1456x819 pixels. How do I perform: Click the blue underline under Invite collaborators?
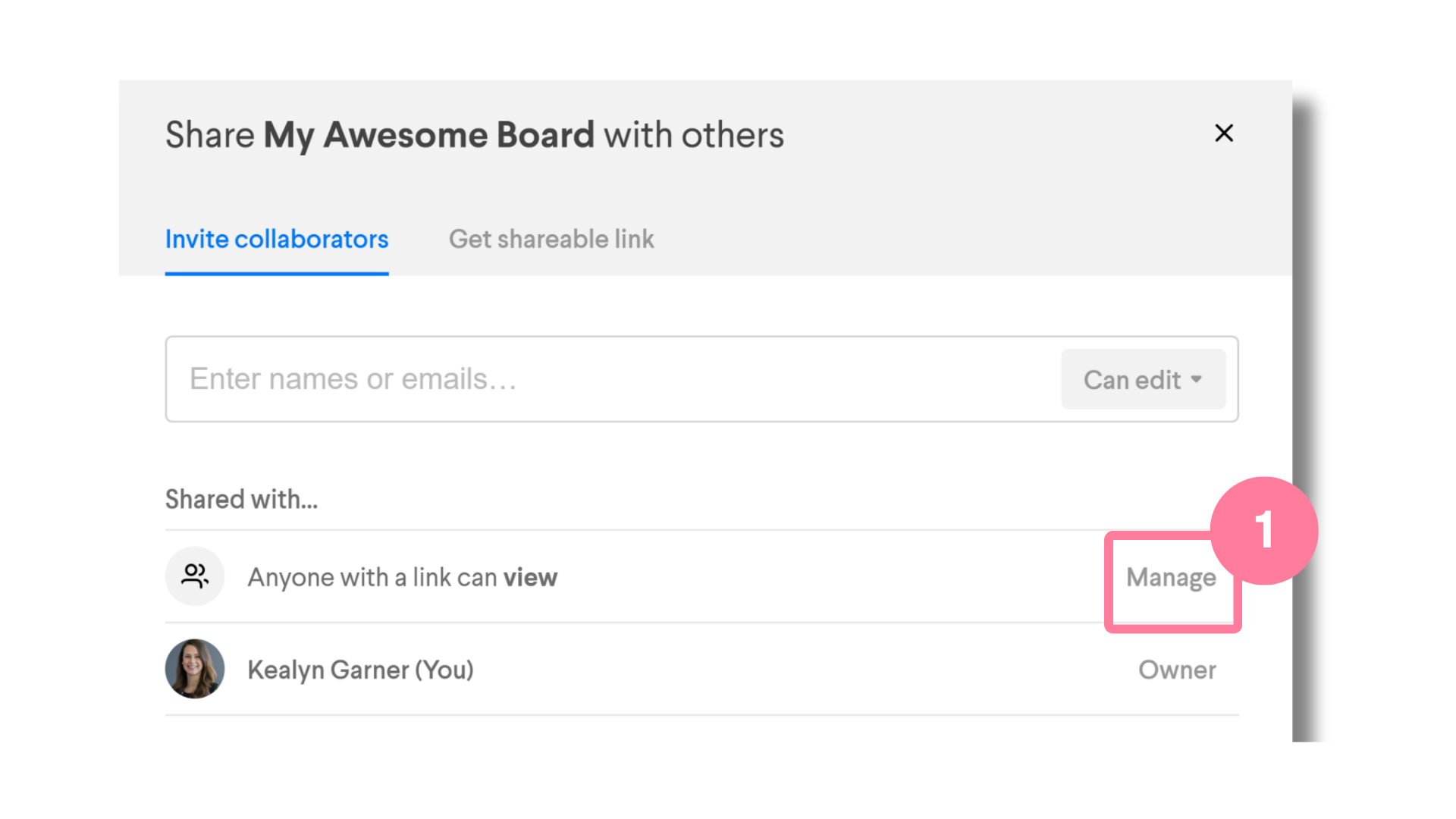(x=277, y=274)
